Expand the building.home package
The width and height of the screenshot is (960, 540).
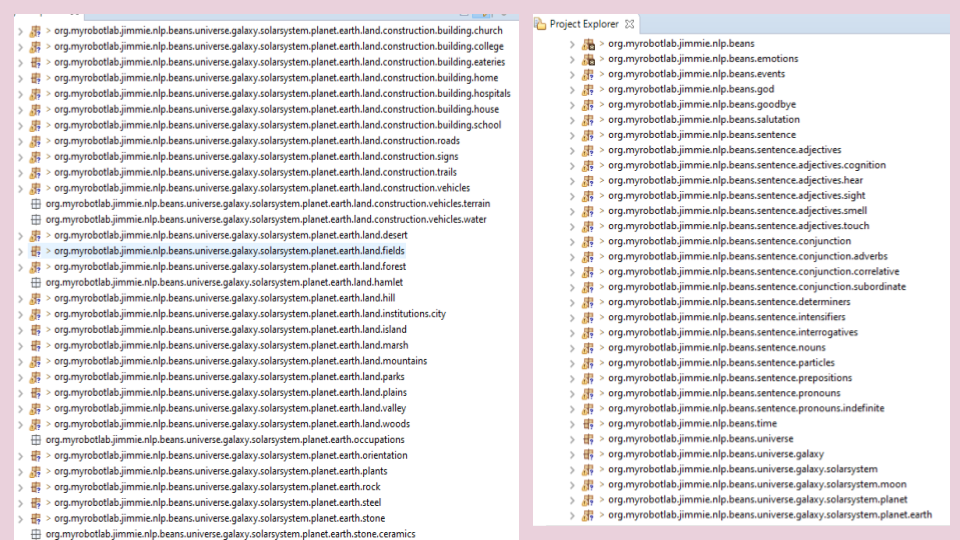pyautogui.click(x=20, y=78)
